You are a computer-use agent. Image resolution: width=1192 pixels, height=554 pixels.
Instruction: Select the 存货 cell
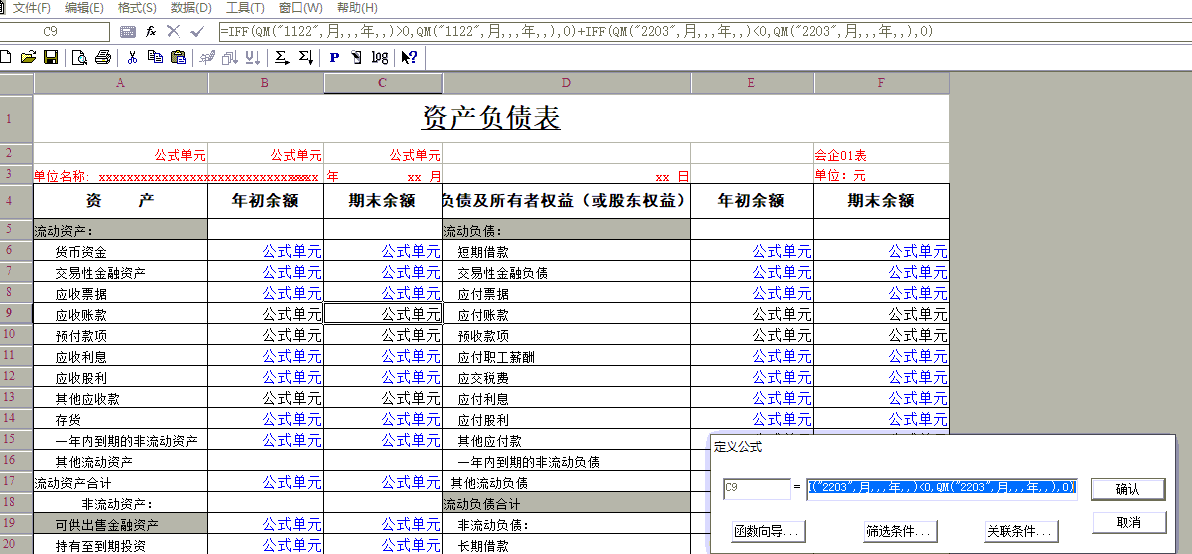(x=120, y=419)
